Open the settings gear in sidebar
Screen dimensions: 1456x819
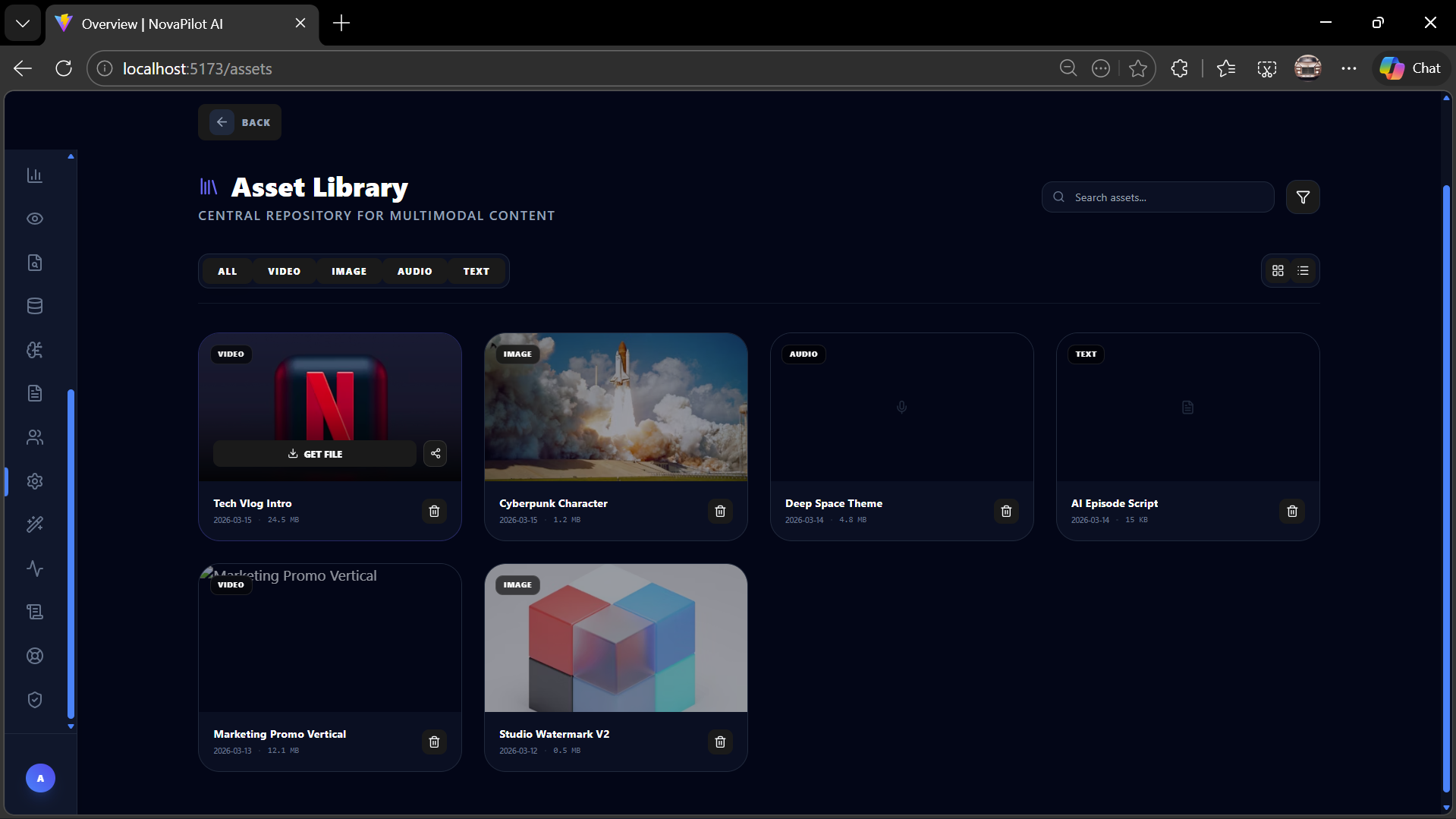point(35,481)
